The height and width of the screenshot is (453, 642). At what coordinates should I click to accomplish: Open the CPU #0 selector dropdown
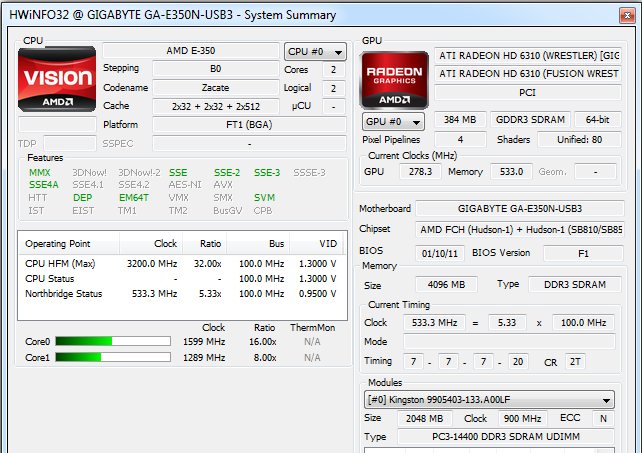click(x=315, y=52)
